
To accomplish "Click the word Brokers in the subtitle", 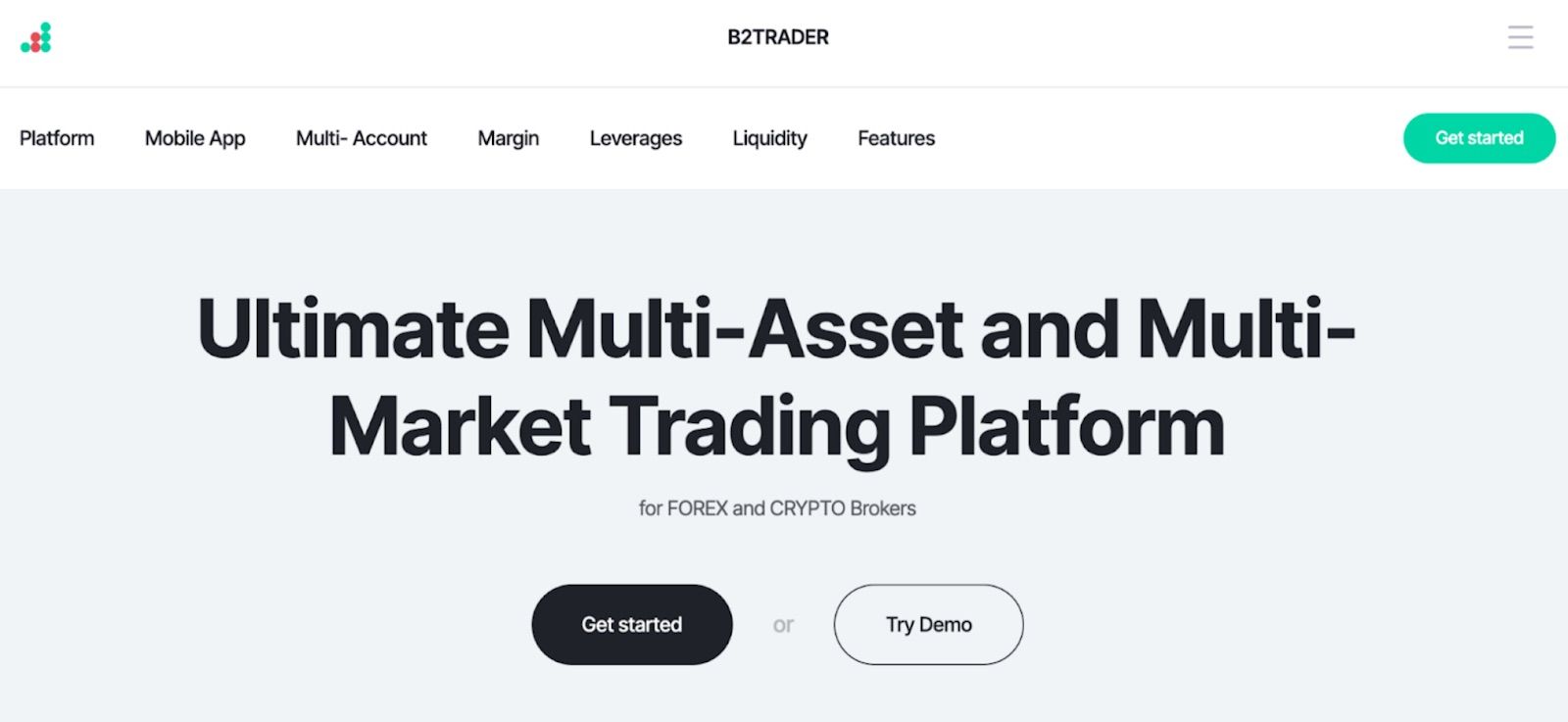I will [x=883, y=508].
